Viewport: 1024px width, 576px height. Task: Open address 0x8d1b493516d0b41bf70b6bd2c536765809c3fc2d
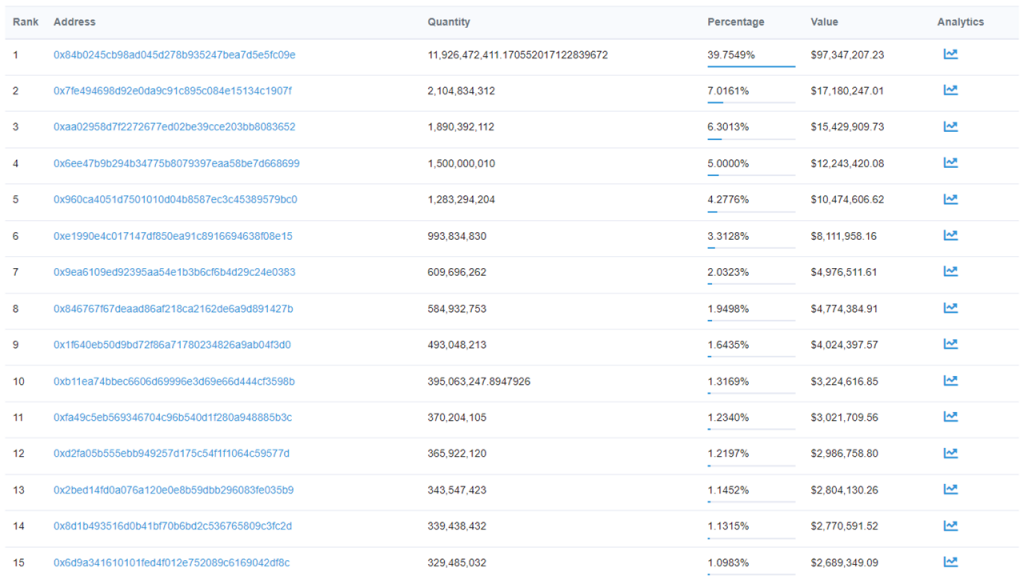point(172,526)
